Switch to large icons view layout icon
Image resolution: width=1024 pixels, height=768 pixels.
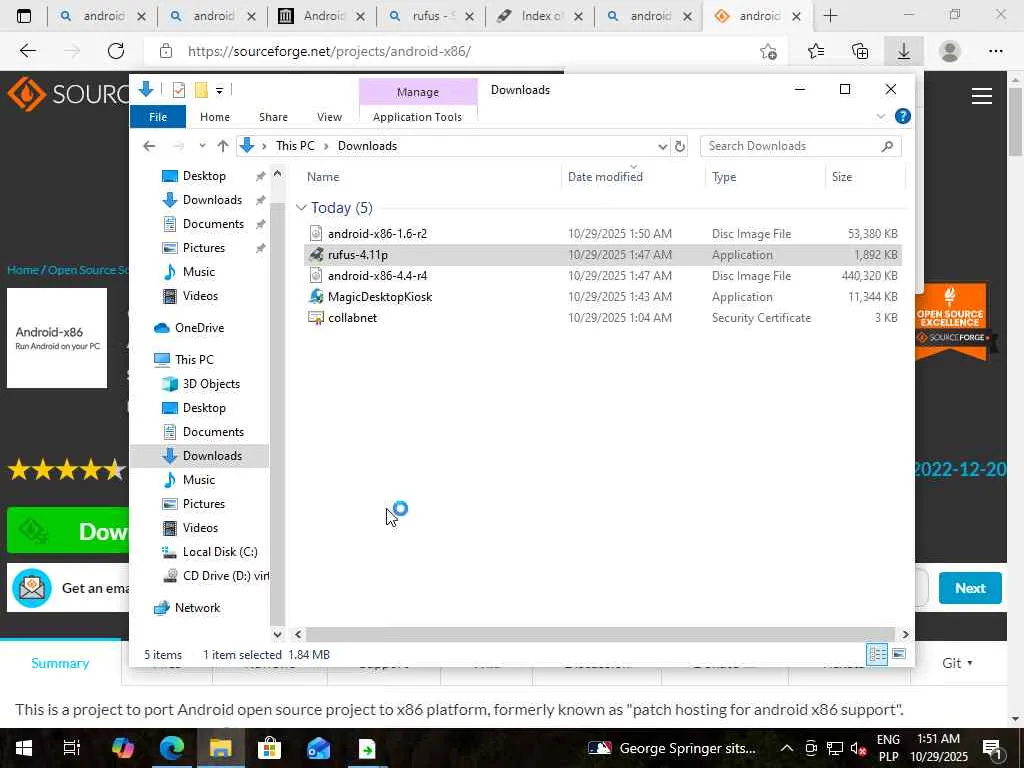[899, 654]
